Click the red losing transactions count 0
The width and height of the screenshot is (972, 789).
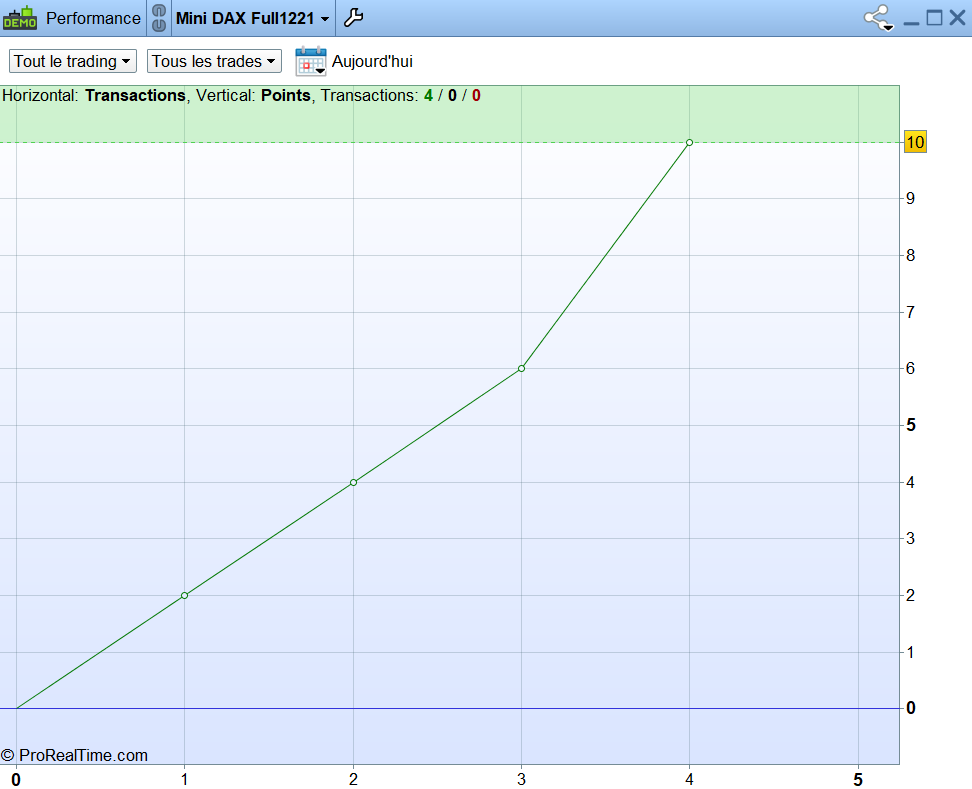pyautogui.click(x=476, y=95)
